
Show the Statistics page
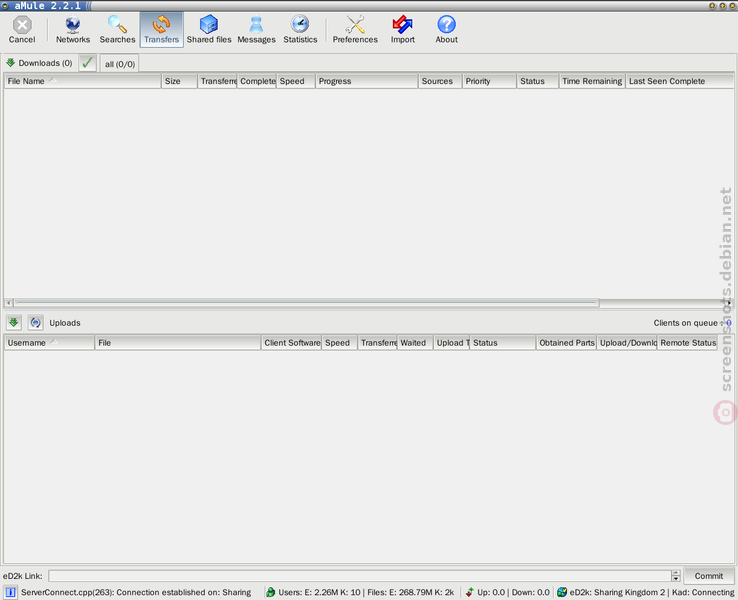click(300, 30)
